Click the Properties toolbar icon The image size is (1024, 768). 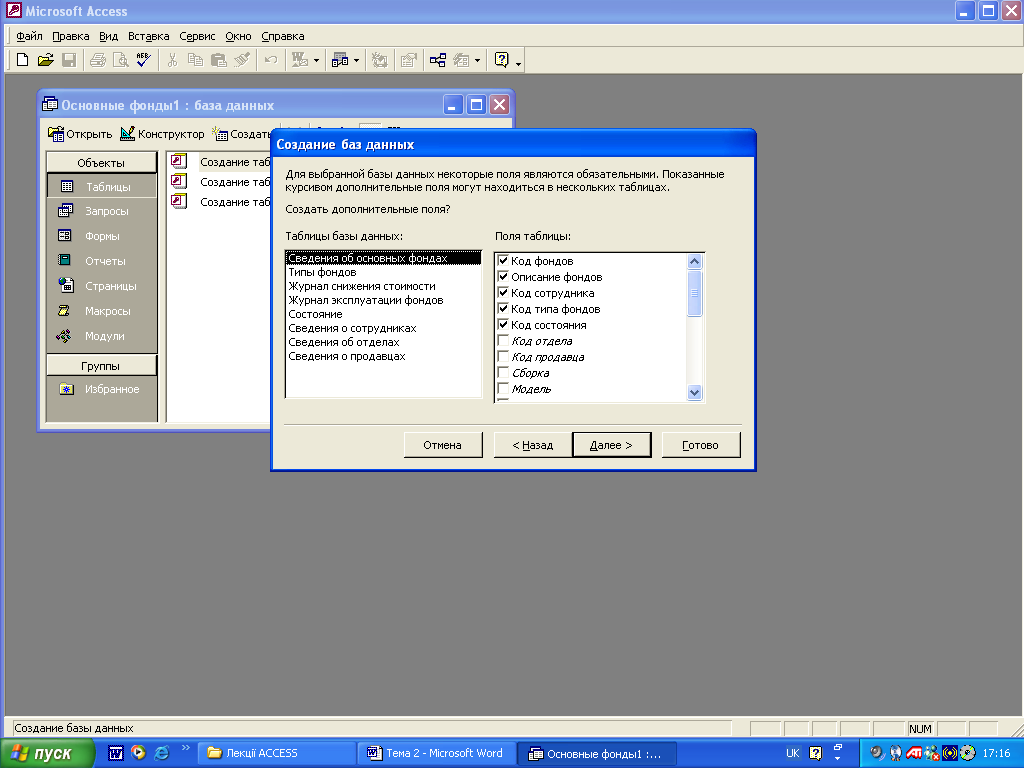coord(409,60)
